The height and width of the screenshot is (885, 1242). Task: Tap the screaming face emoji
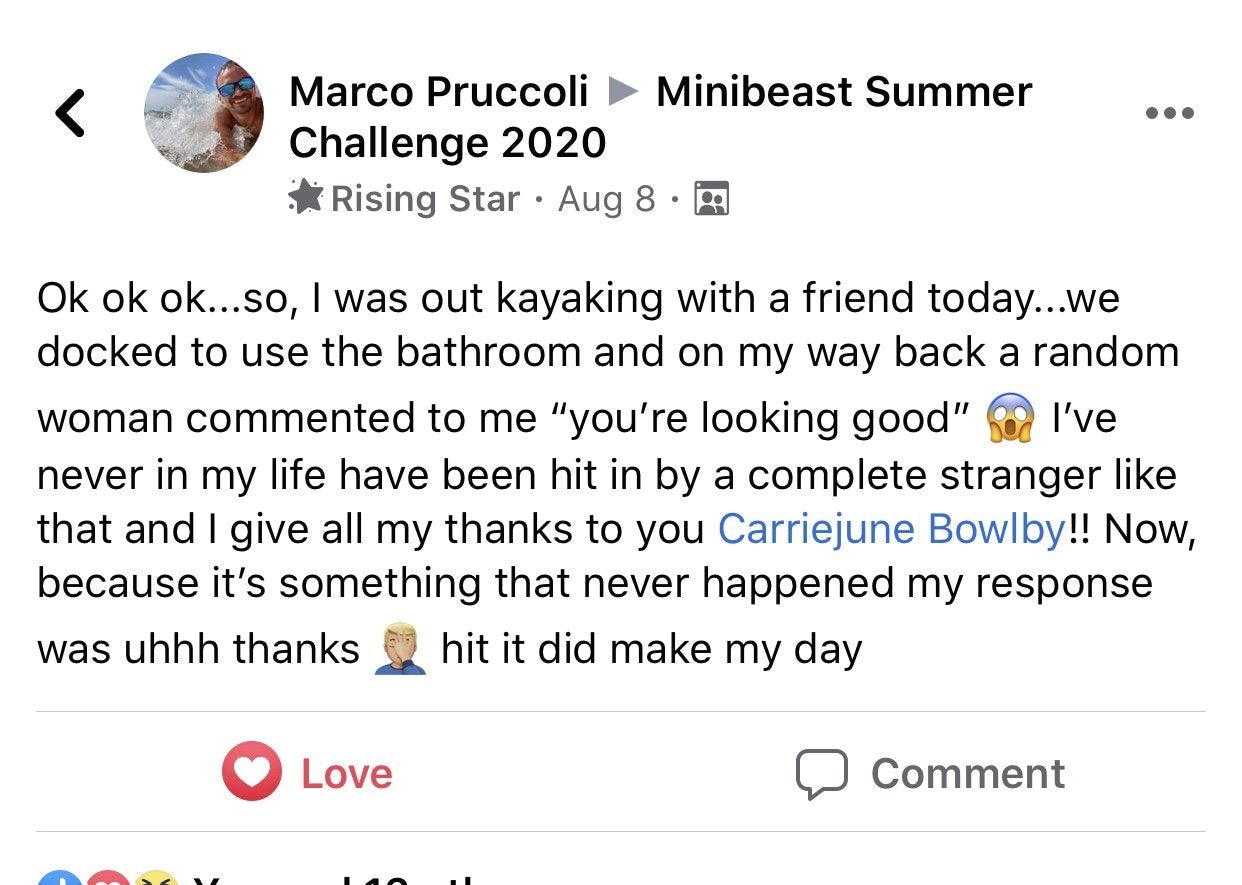point(1009,419)
